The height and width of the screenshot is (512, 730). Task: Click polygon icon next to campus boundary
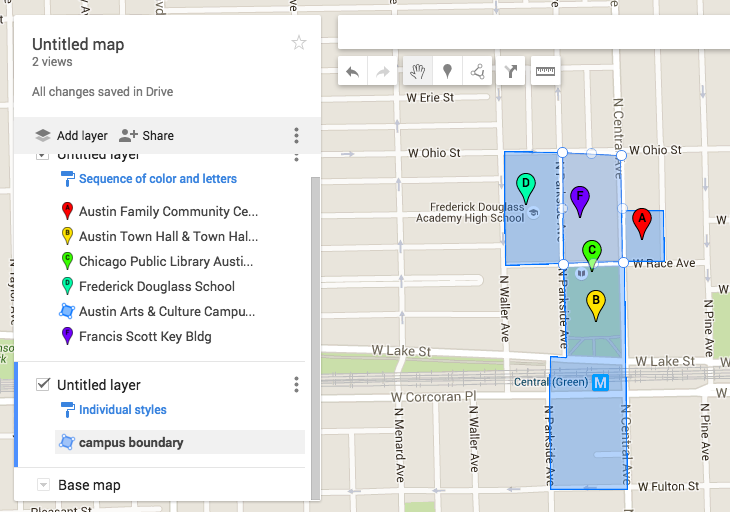67,442
